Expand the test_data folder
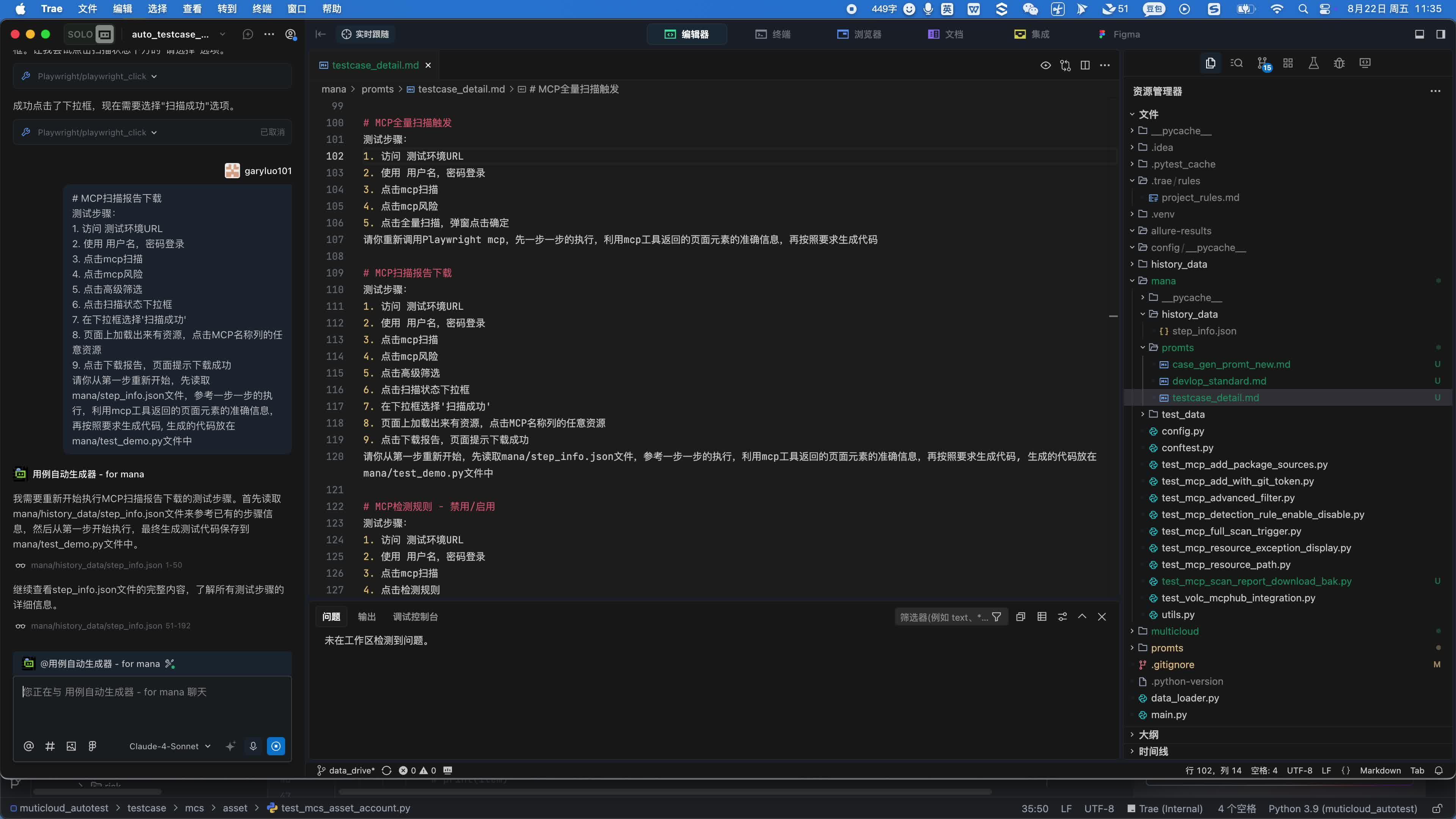This screenshot has width=1456, height=819. [1183, 414]
